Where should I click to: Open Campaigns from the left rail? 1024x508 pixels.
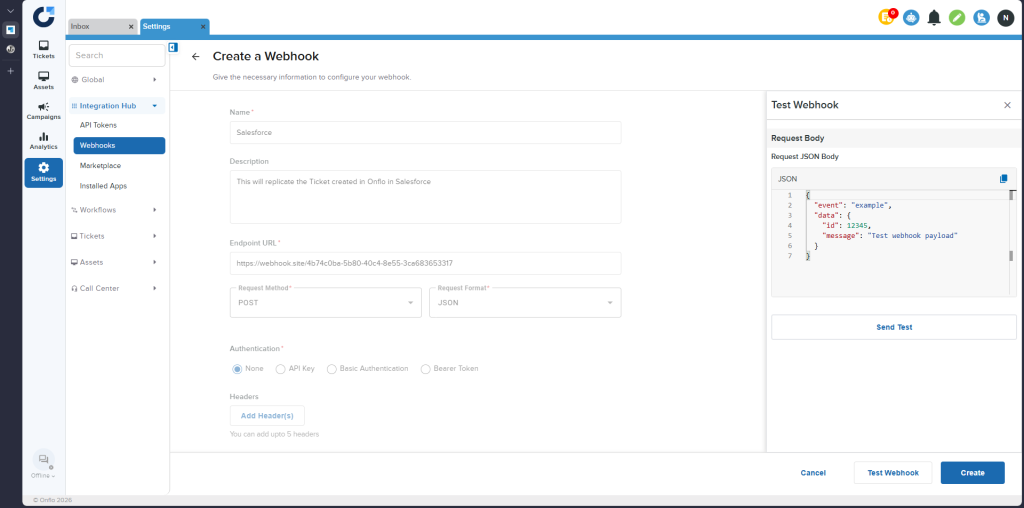coord(44,111)
